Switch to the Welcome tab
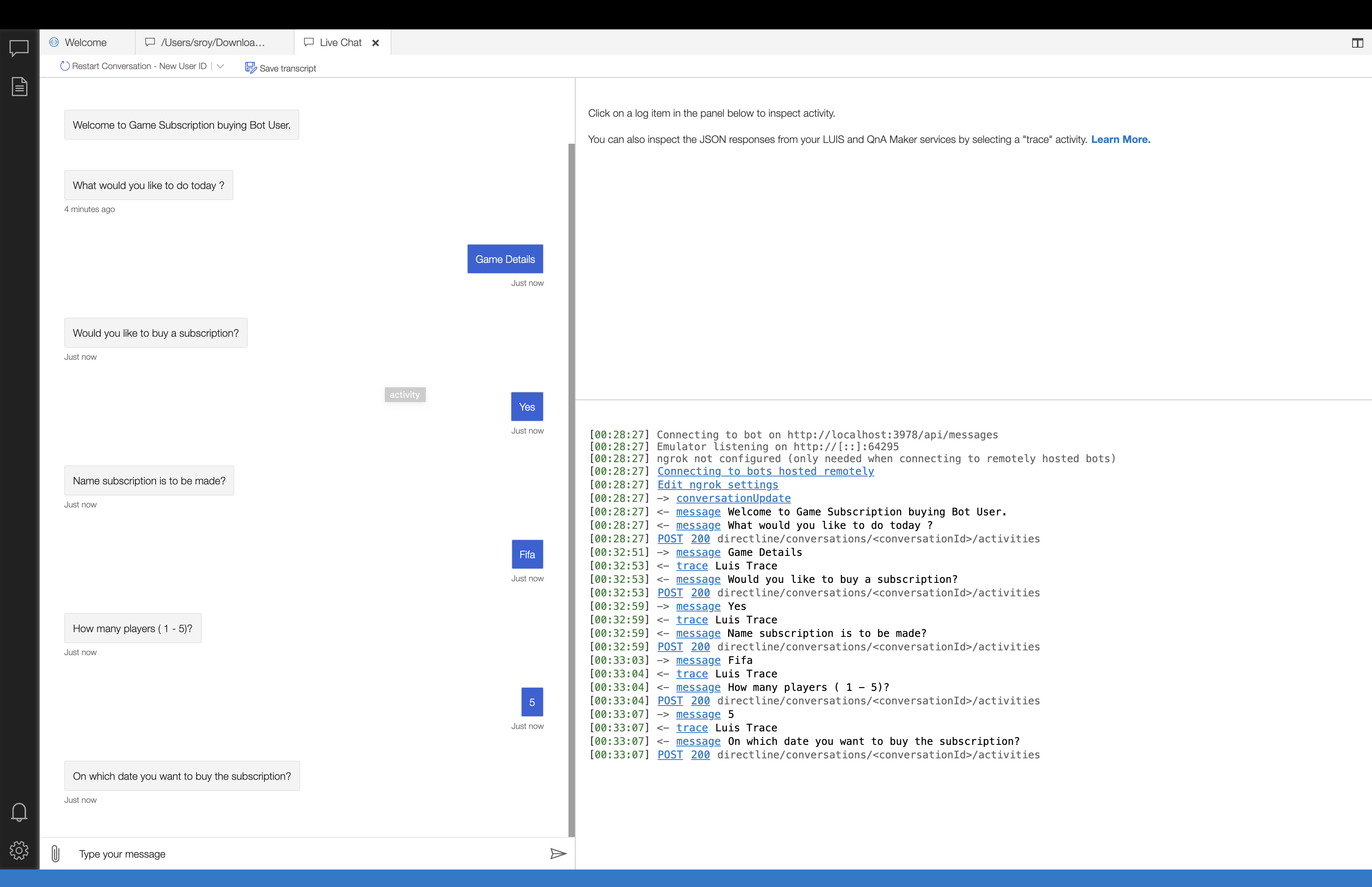 click(x=85, y=42)
